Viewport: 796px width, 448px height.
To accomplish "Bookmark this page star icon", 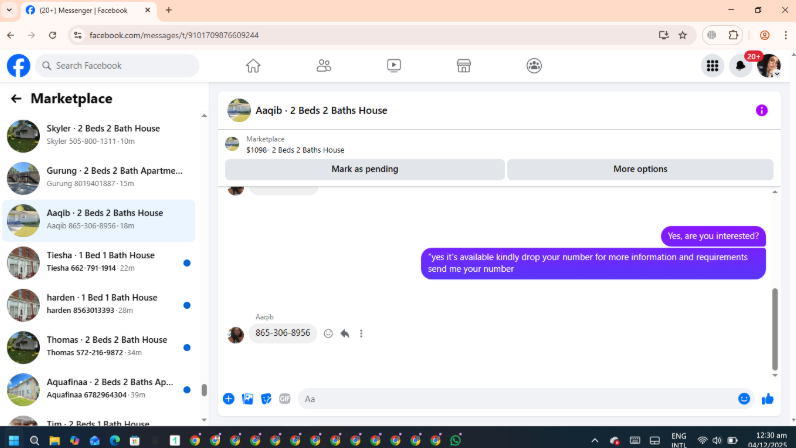I will pos(682,35).
